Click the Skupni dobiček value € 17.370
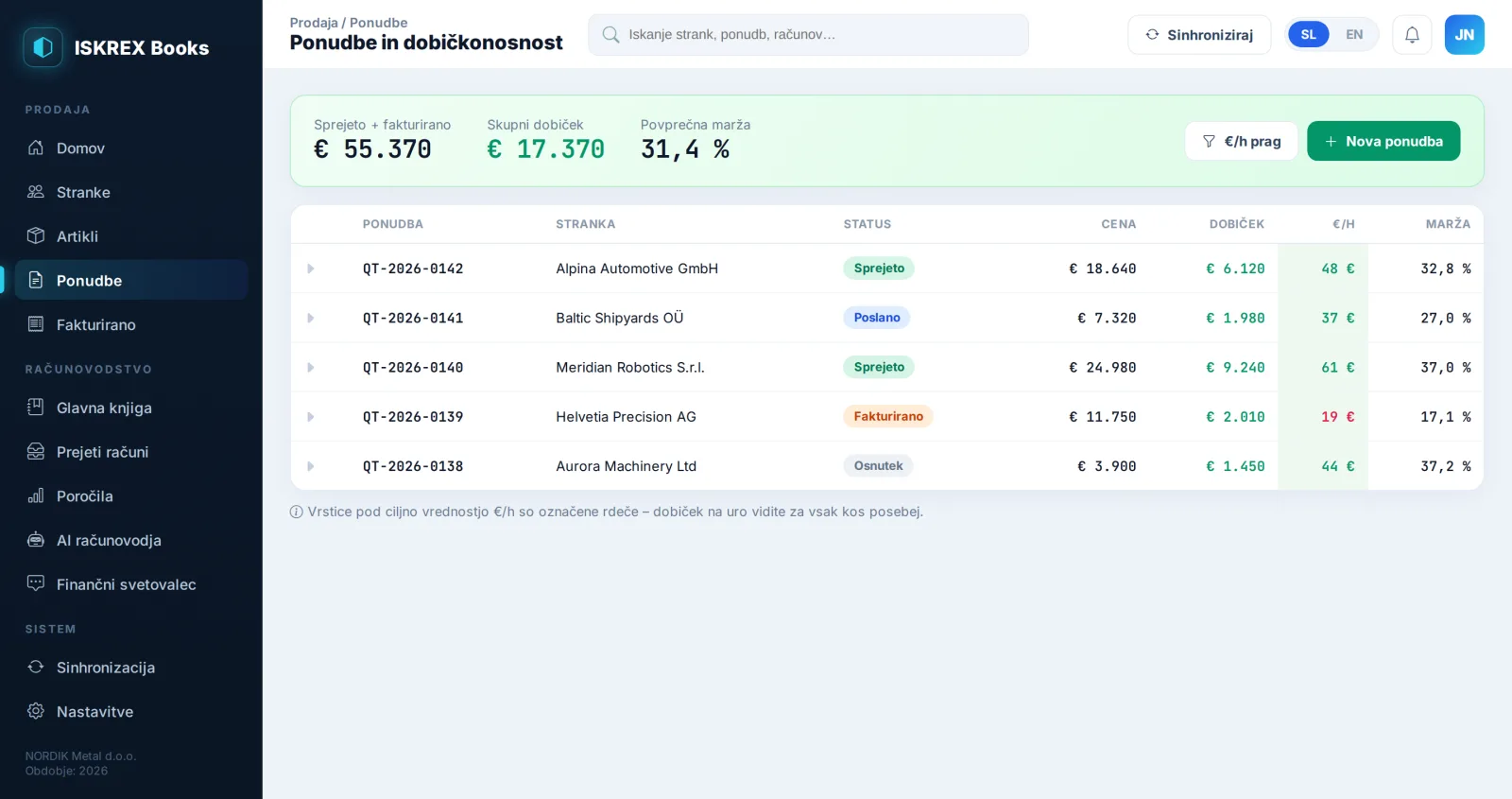This screenshot has width=1512, height=799. [545, 149]
